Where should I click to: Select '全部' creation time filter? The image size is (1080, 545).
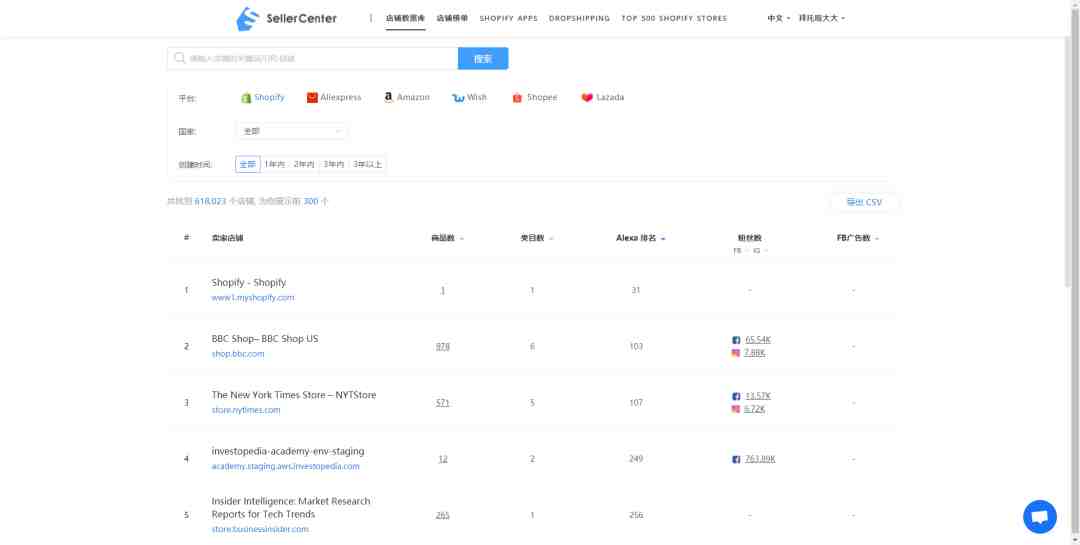pyautogui.click(x=247, y=165)
